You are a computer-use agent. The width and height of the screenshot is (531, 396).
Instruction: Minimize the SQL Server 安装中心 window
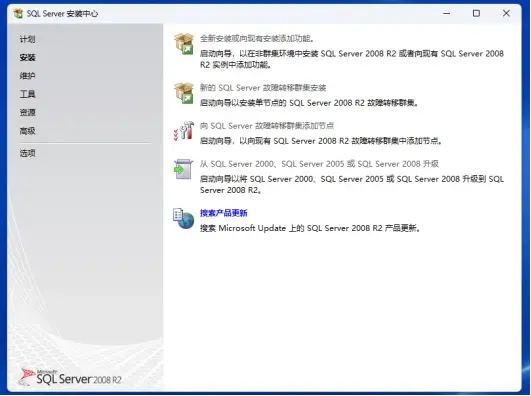[447, 14]
